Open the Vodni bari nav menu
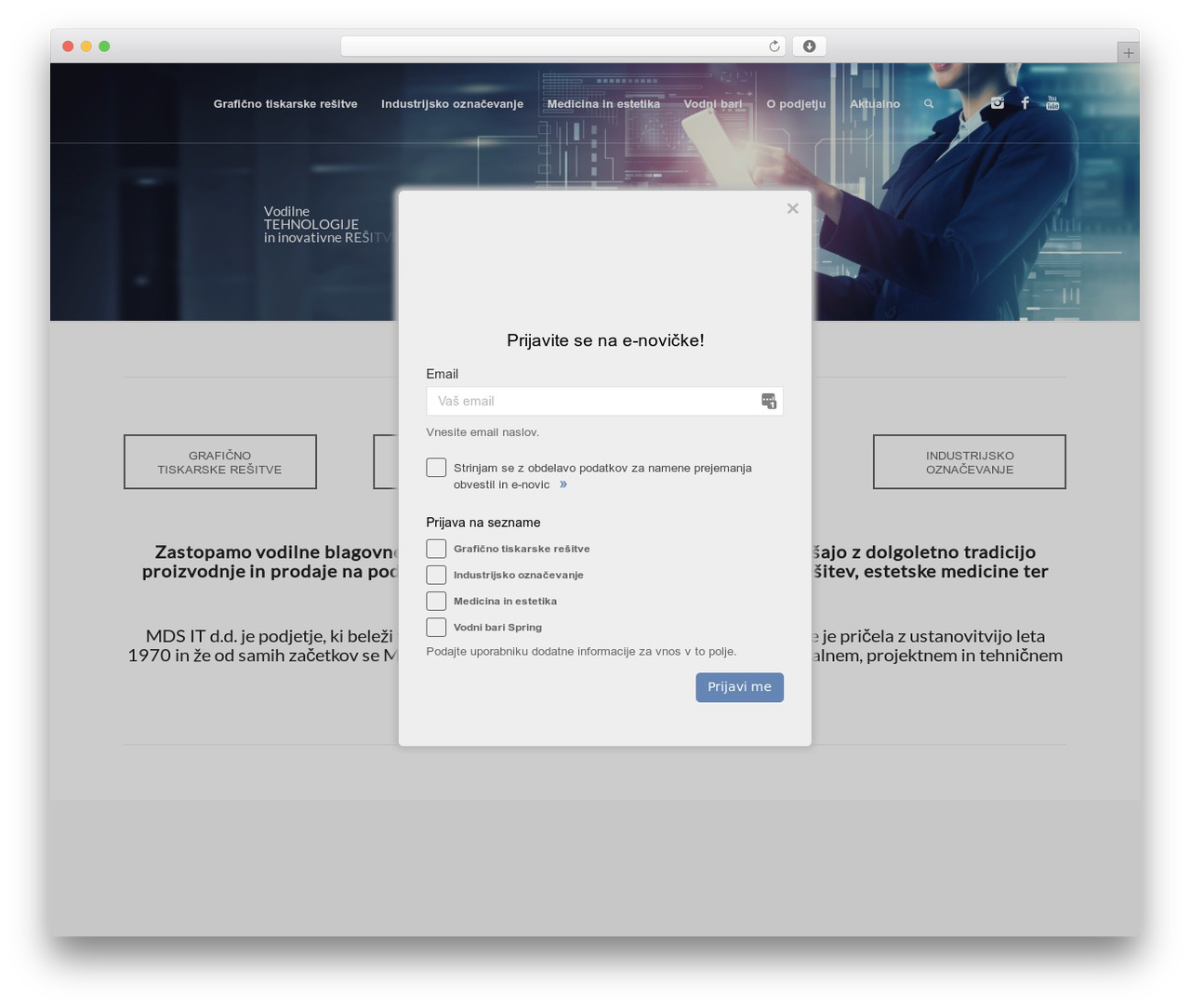 (713, 104)
